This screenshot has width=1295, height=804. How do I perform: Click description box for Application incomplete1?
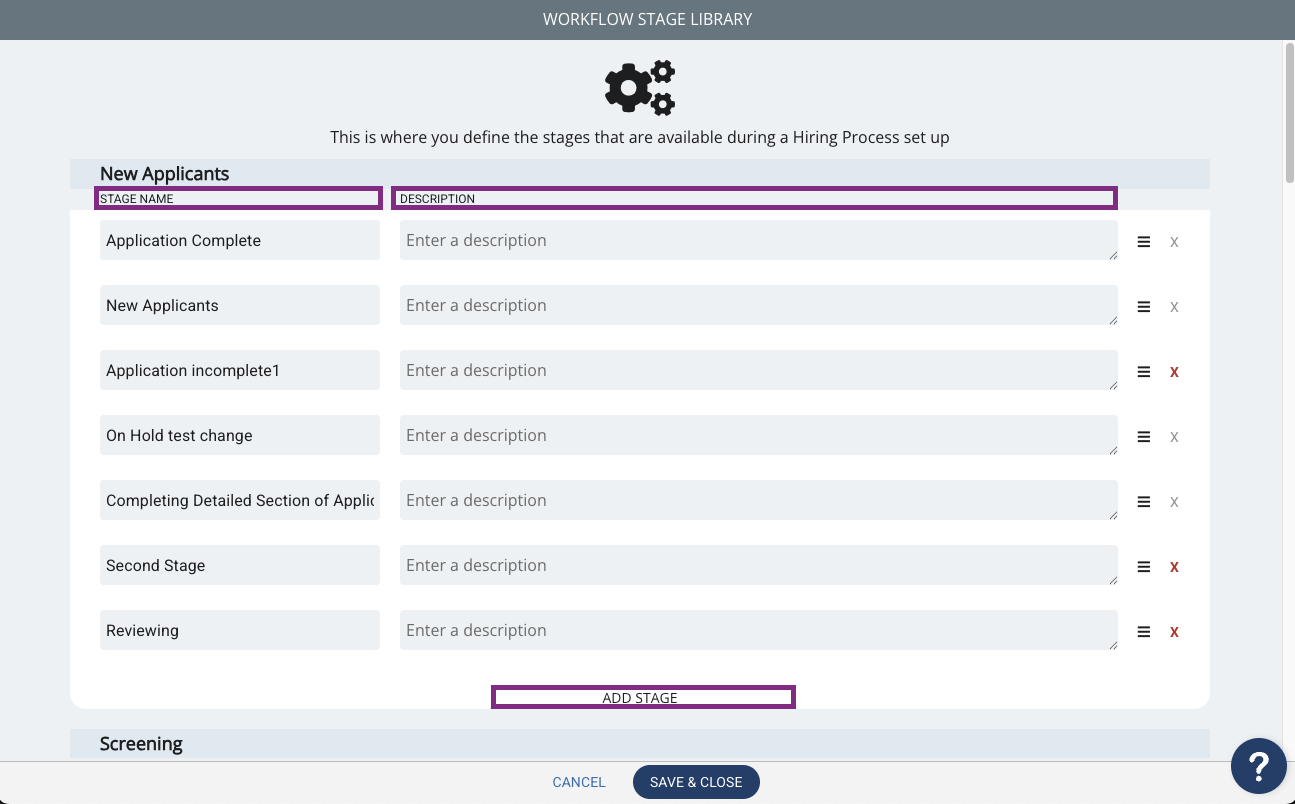[x=759, y=370]
